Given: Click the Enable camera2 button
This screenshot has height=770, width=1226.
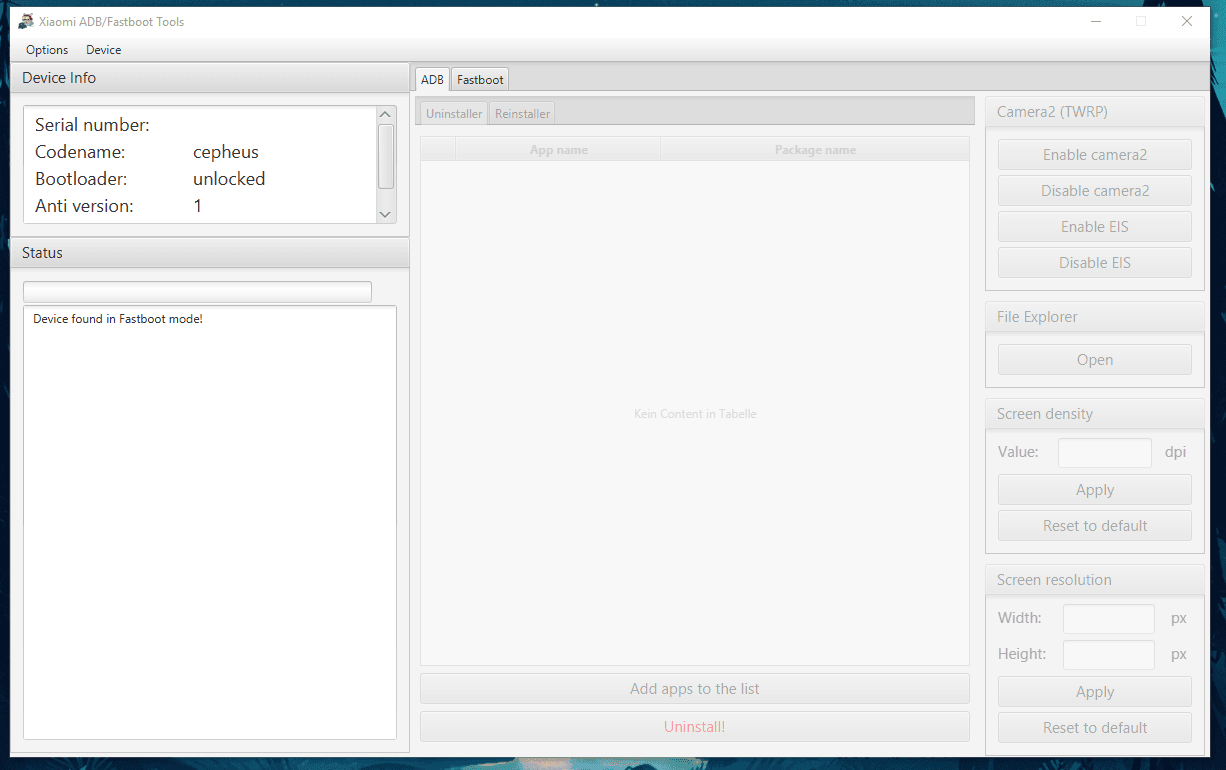Looking at the screenshot, I should pyautogui.click(x=1095, y=155).
